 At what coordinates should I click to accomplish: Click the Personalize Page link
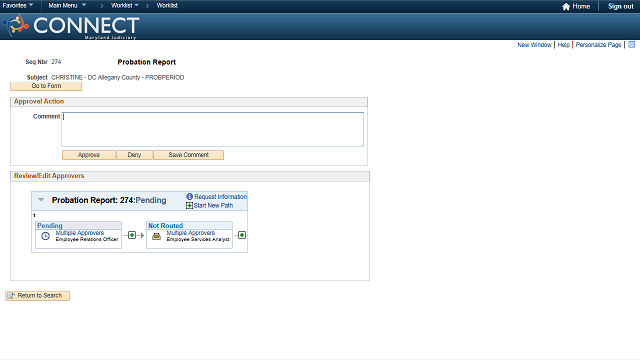(598, 44)
